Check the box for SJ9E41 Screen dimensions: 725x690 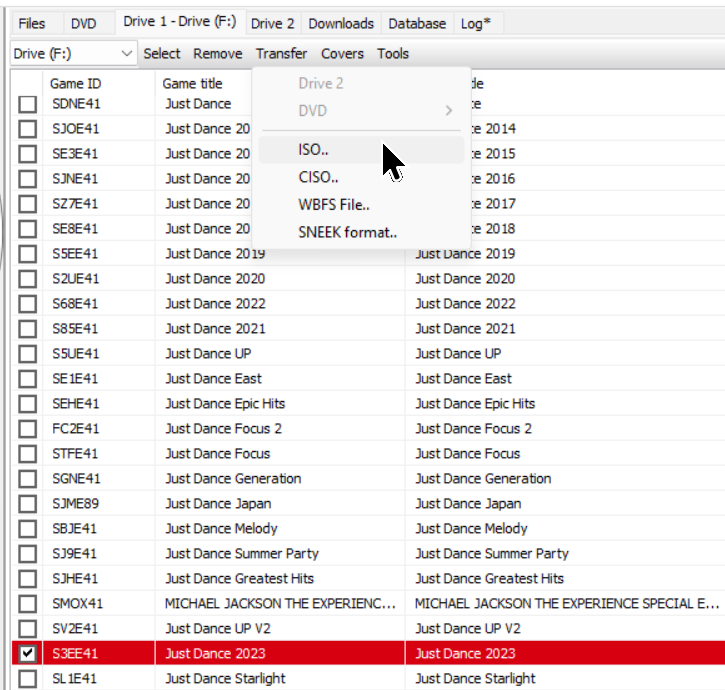(28, 554)
